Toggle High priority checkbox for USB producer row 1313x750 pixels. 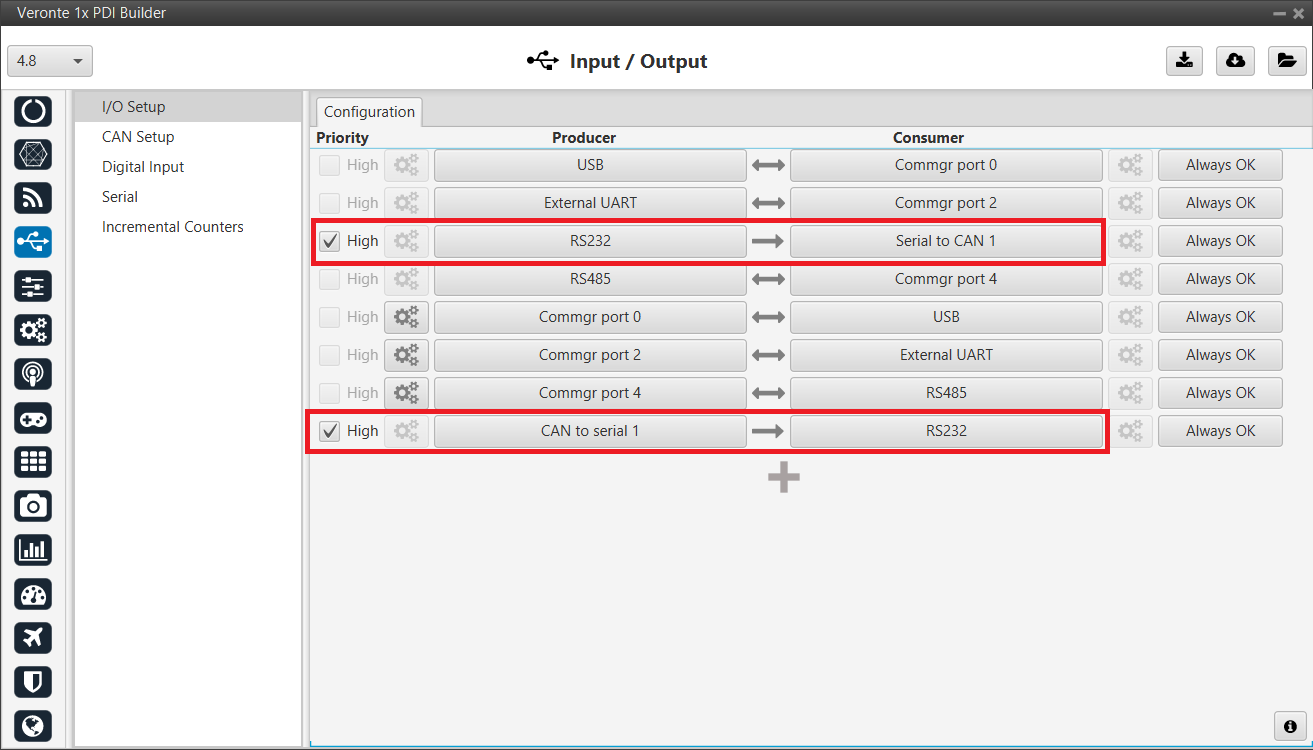(329, 165)
